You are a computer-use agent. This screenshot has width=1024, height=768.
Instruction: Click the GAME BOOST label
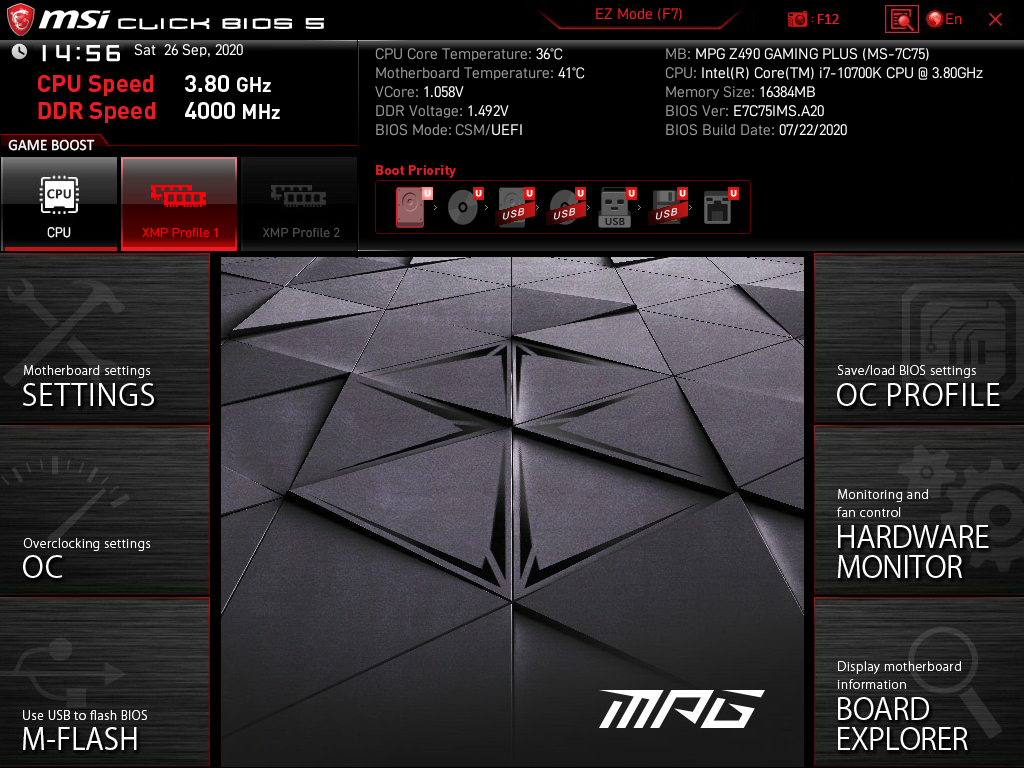pyautogui.click(x=51, y=145)
